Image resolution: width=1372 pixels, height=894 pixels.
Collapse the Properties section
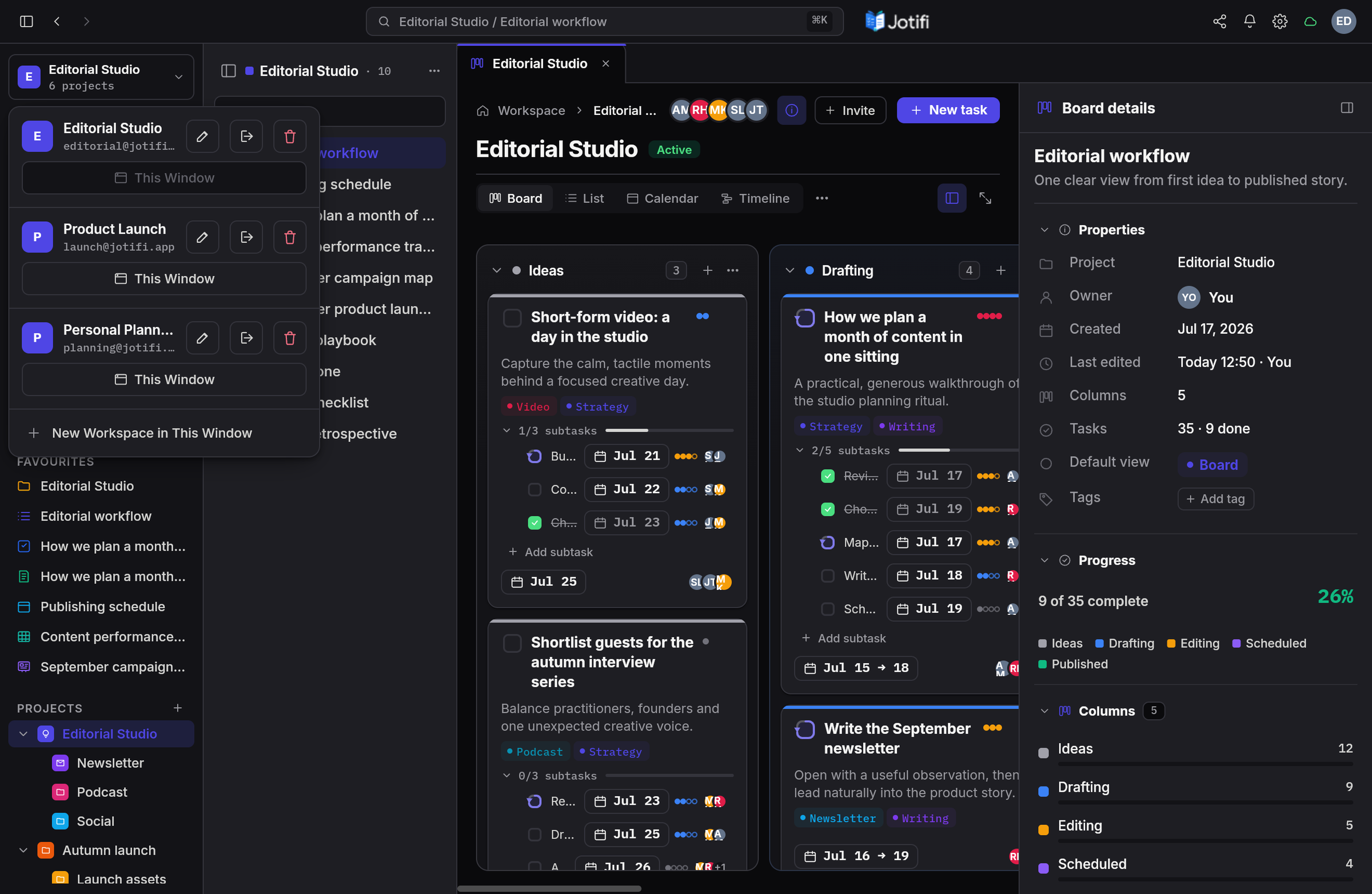tap(1044, 229)
